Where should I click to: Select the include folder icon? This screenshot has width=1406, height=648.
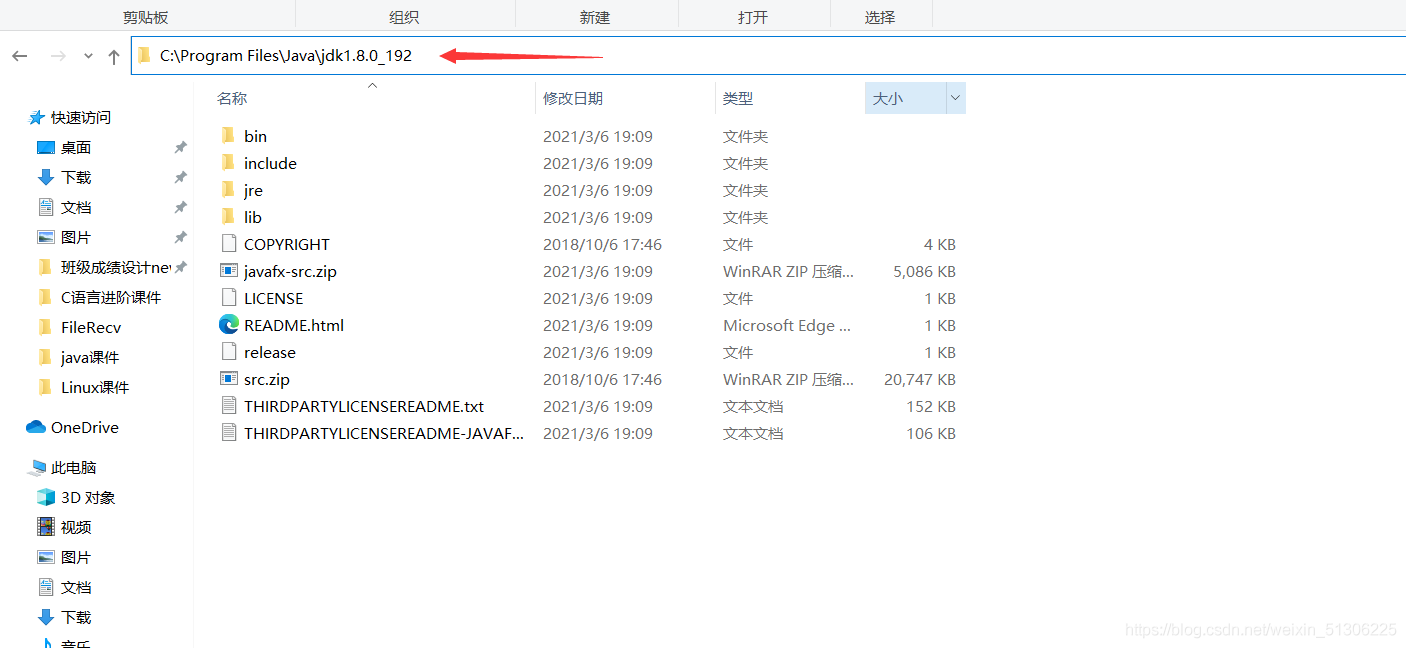tap(228, 163)
